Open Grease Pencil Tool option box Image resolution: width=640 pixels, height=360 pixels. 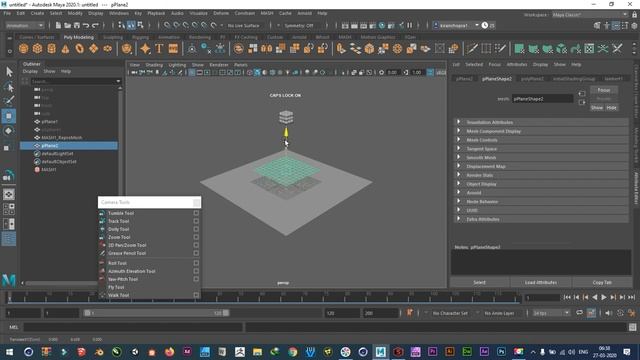[x=196, y=253]
